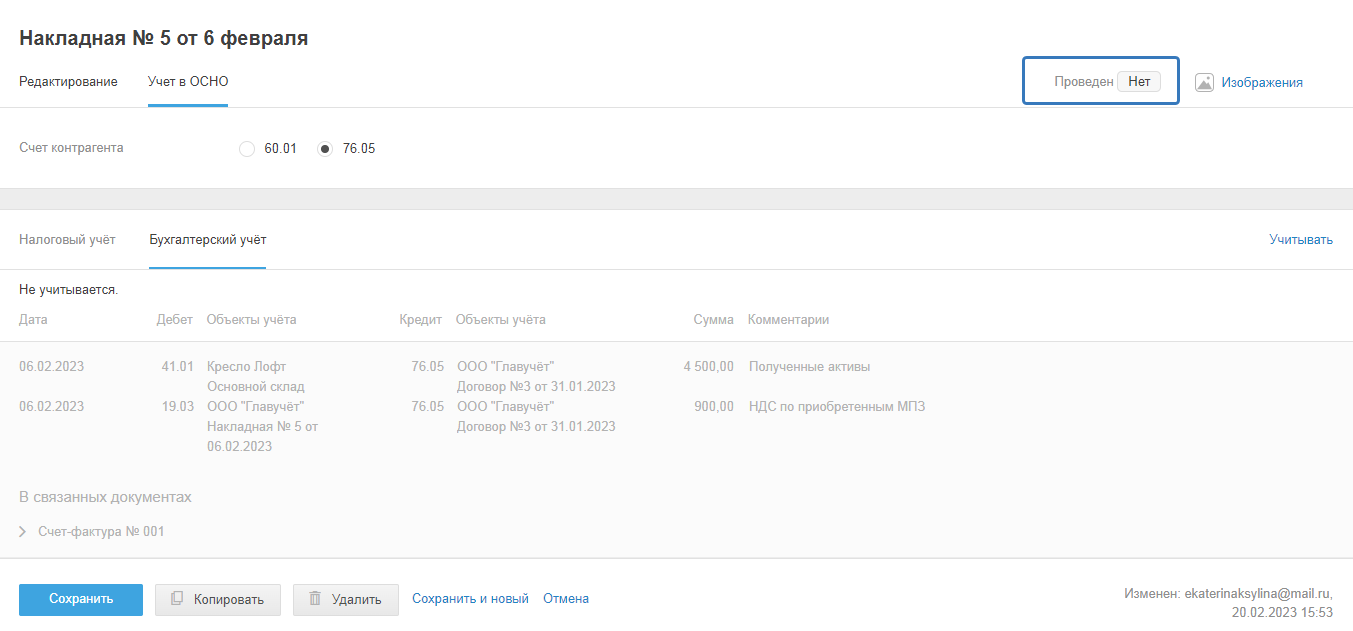The image size is (1353, 631).
Task: Switch to the Редактирование tab
Action: click(x=68, y=82)
